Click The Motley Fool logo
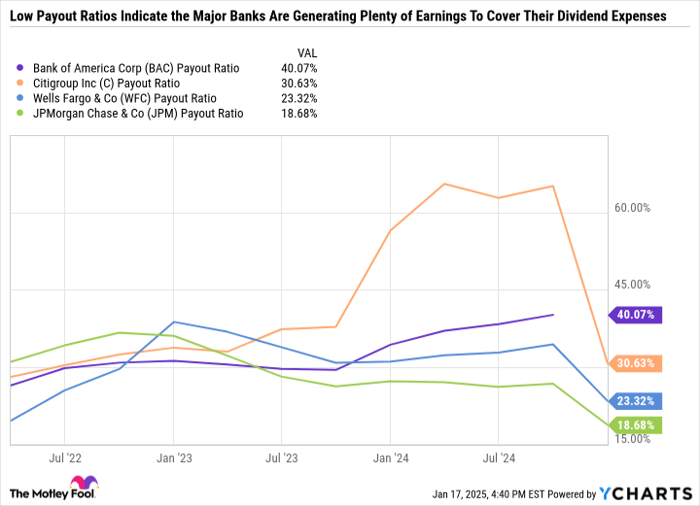The width and height of the screenshot is (700, 506). 54,488
